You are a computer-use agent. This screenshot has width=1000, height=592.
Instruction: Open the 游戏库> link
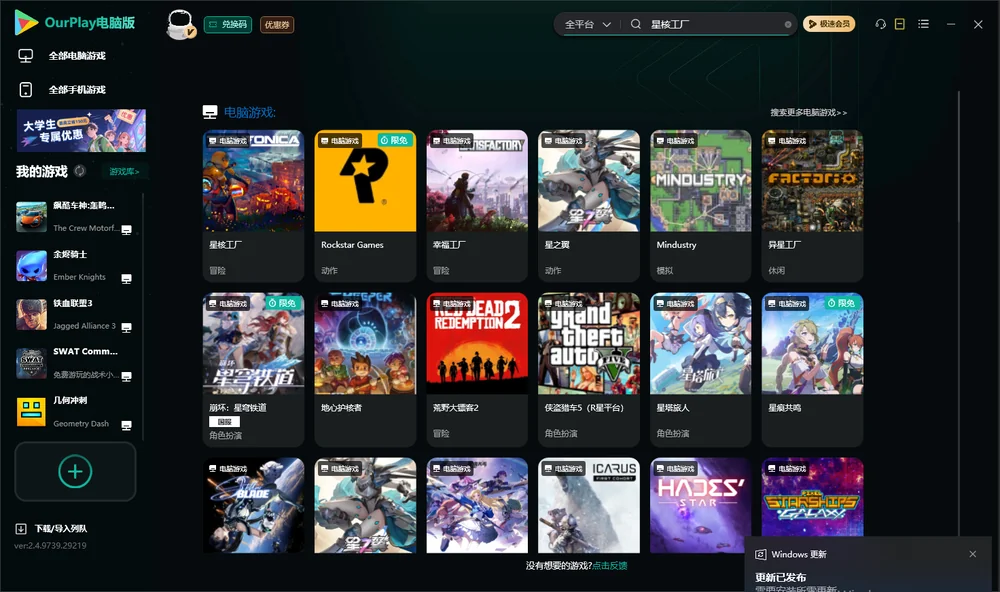(124, 172)
